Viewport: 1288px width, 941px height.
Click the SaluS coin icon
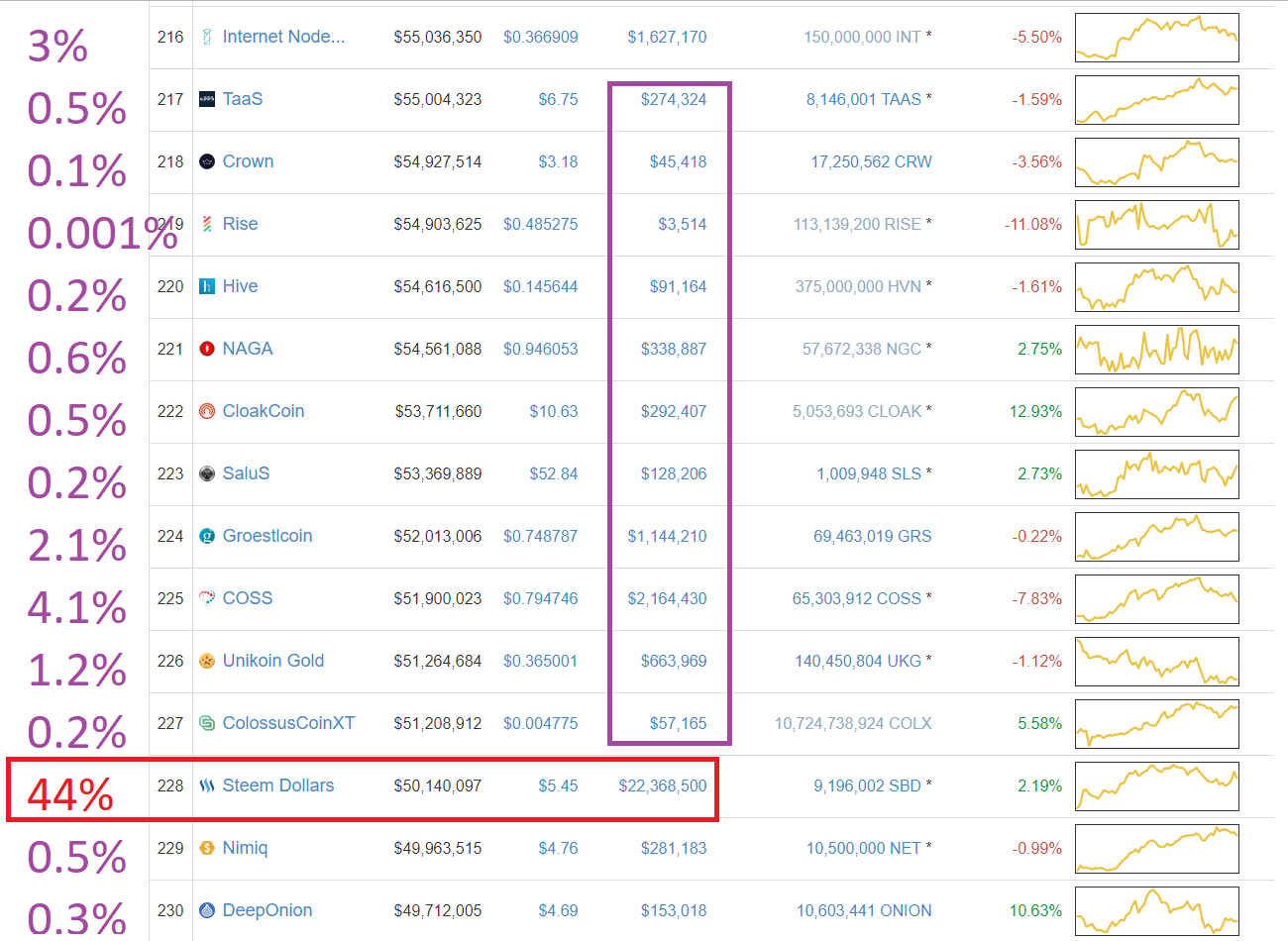[207, 473]
